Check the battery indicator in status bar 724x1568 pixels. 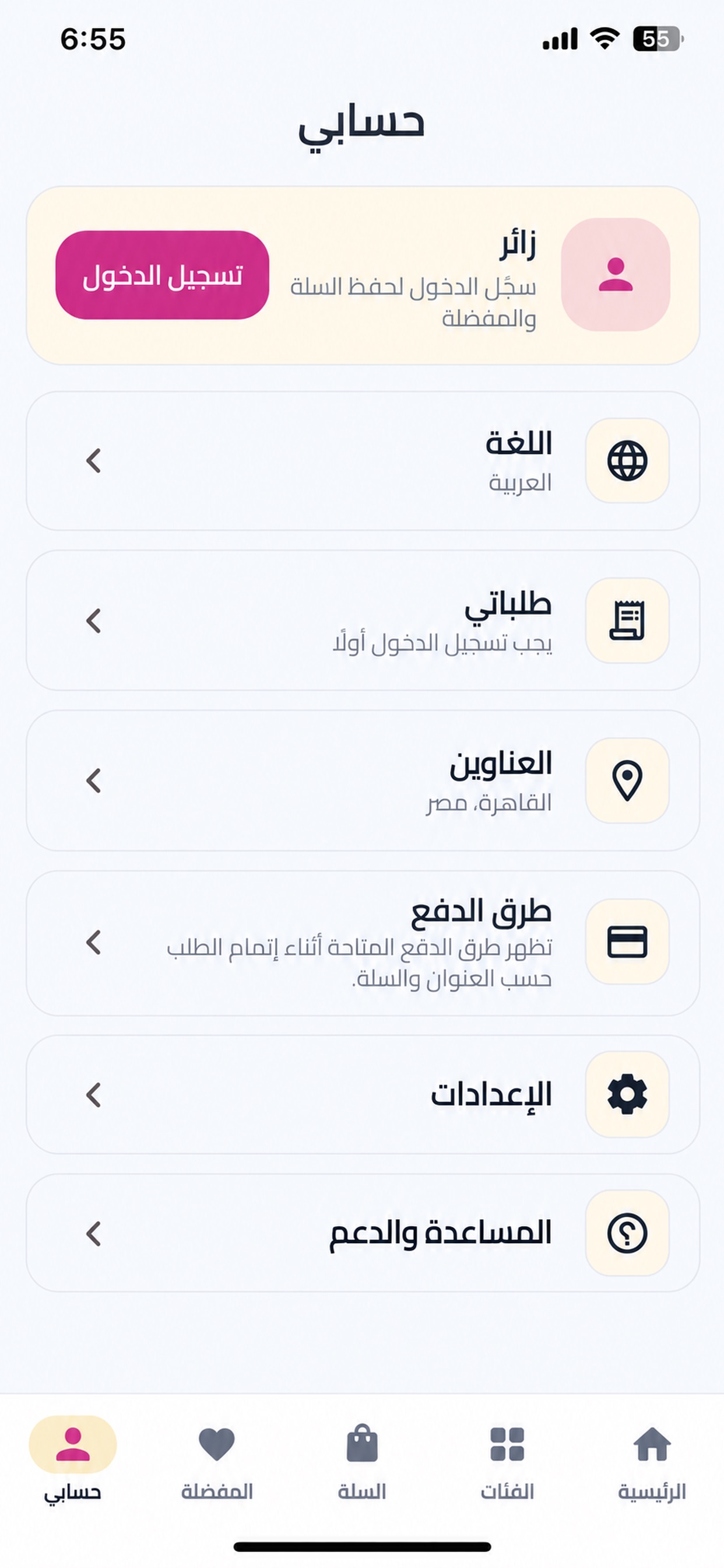658,39
